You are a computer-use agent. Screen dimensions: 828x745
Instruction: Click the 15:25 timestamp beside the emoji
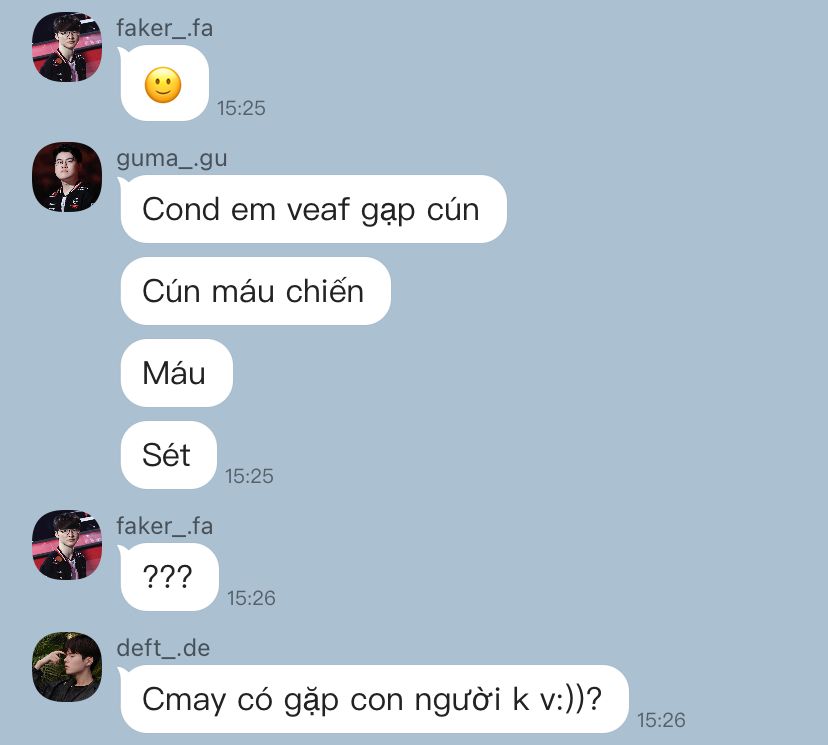(x=241, y=108)
